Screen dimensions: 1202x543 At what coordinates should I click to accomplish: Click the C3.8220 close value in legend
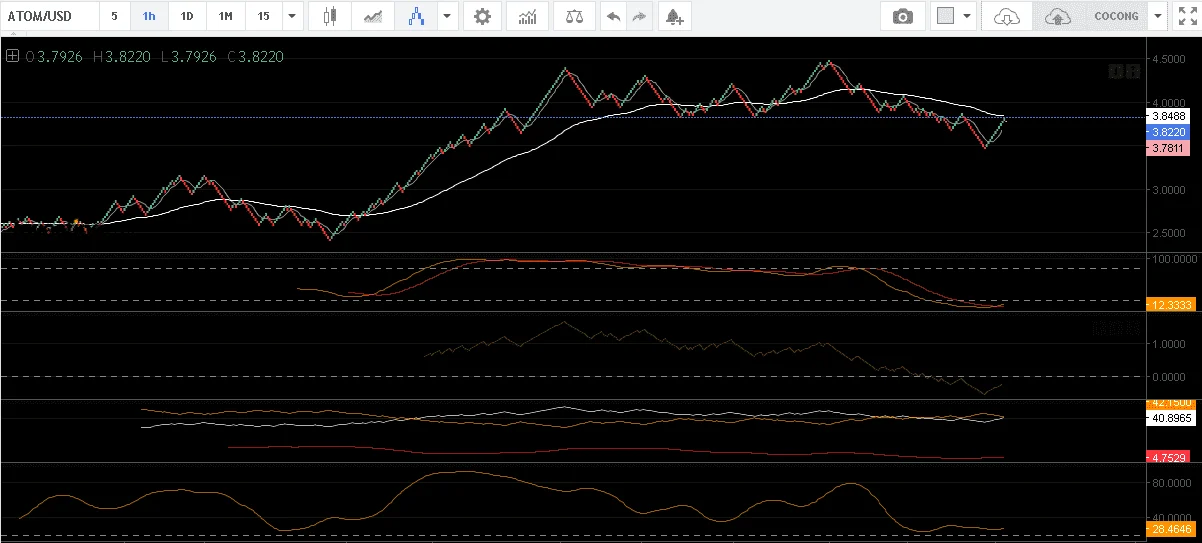coord(256,57)
